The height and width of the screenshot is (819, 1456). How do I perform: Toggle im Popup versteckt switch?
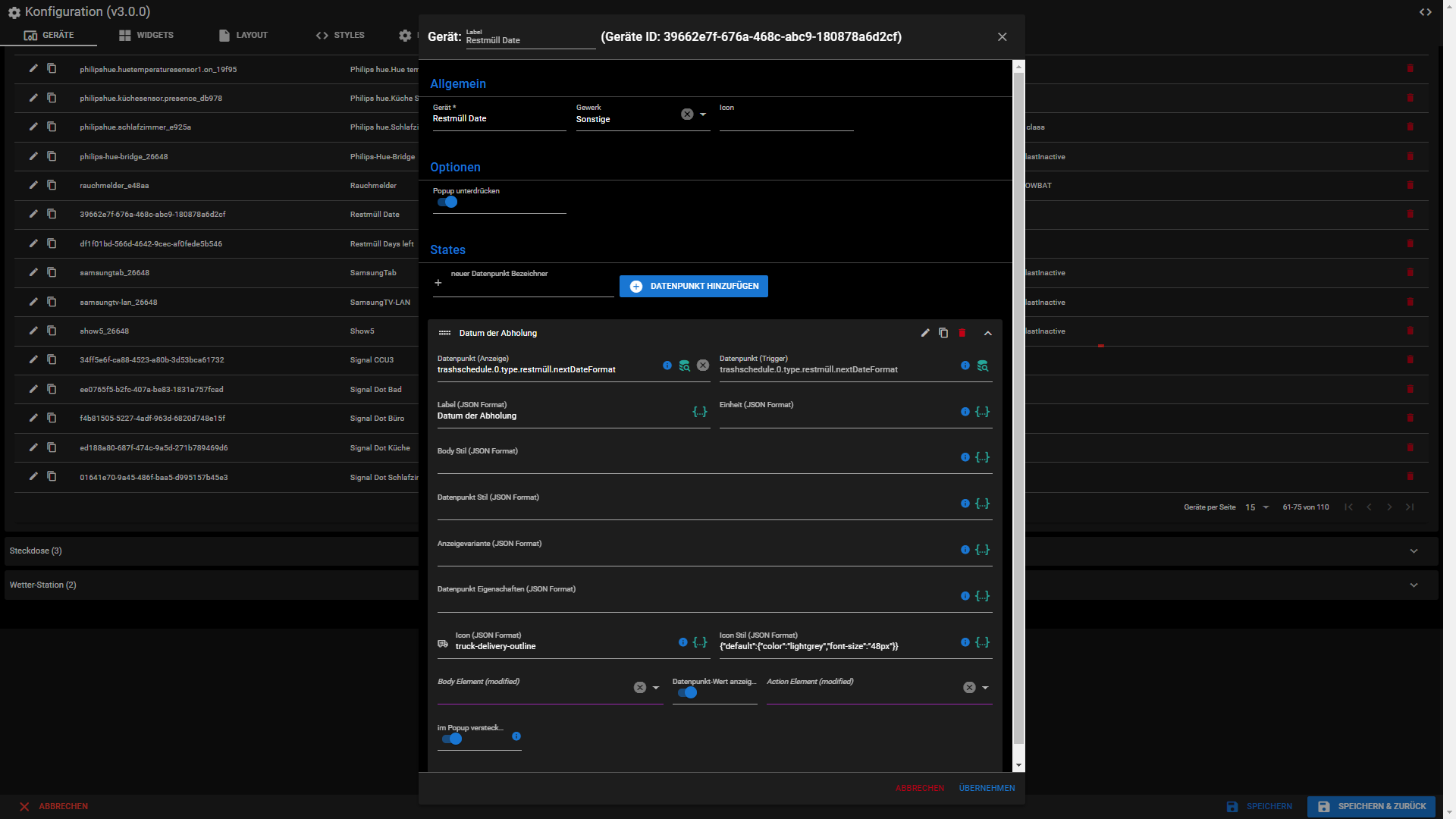[452, 739]
